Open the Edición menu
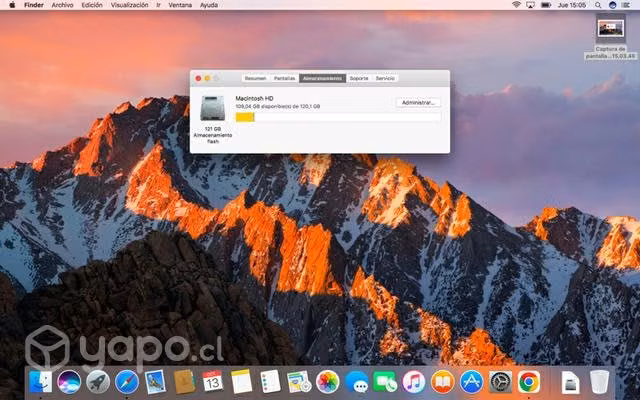This screenshot has width=640, height=400. click(92, 5)
